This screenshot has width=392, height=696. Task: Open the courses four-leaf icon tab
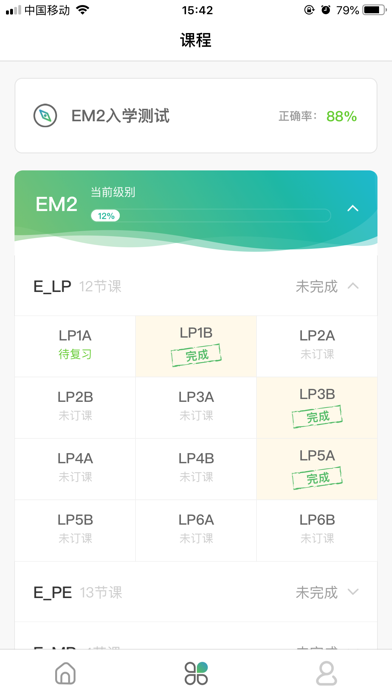(196, 673)
